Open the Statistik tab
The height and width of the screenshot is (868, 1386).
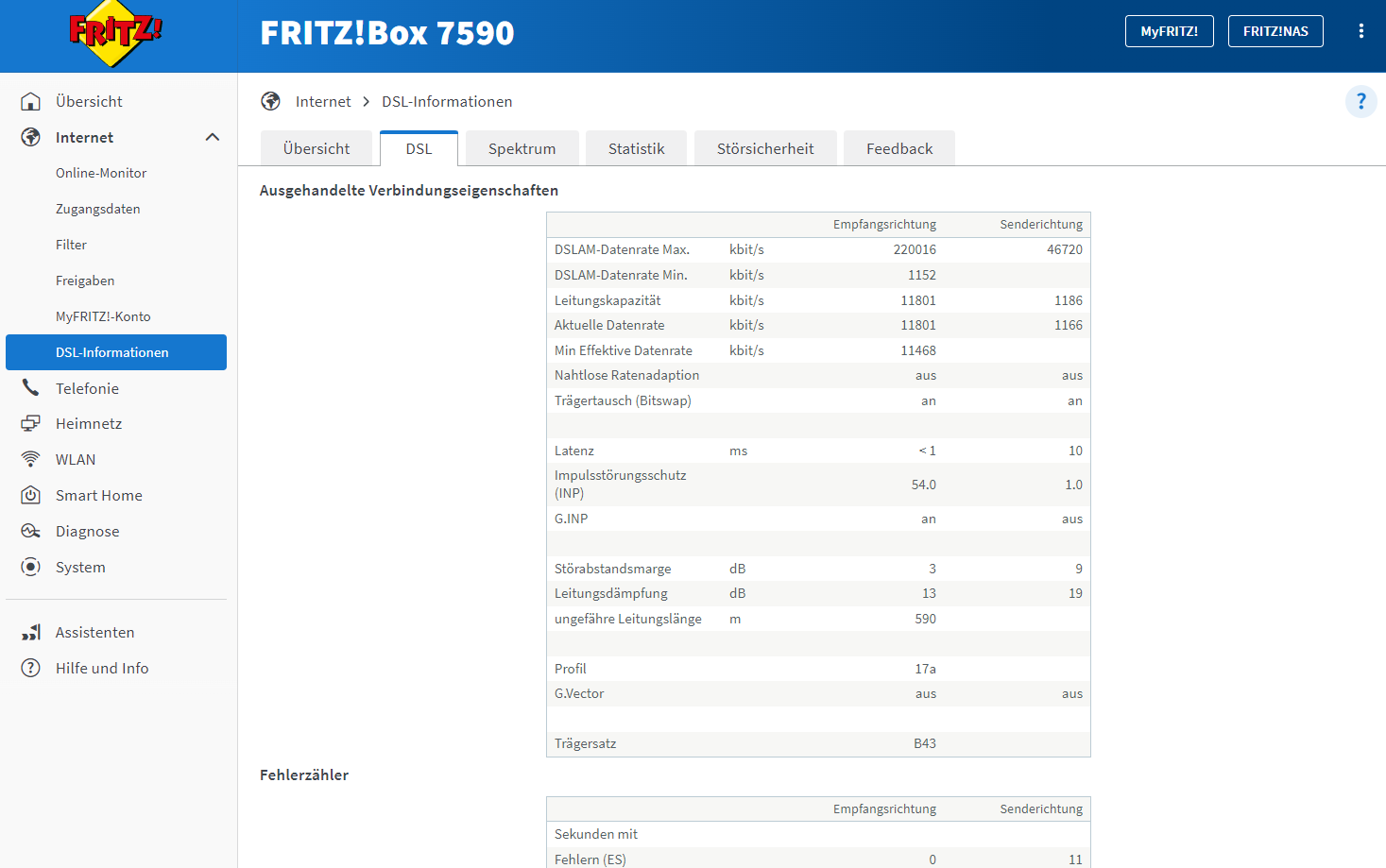(637, 148)
